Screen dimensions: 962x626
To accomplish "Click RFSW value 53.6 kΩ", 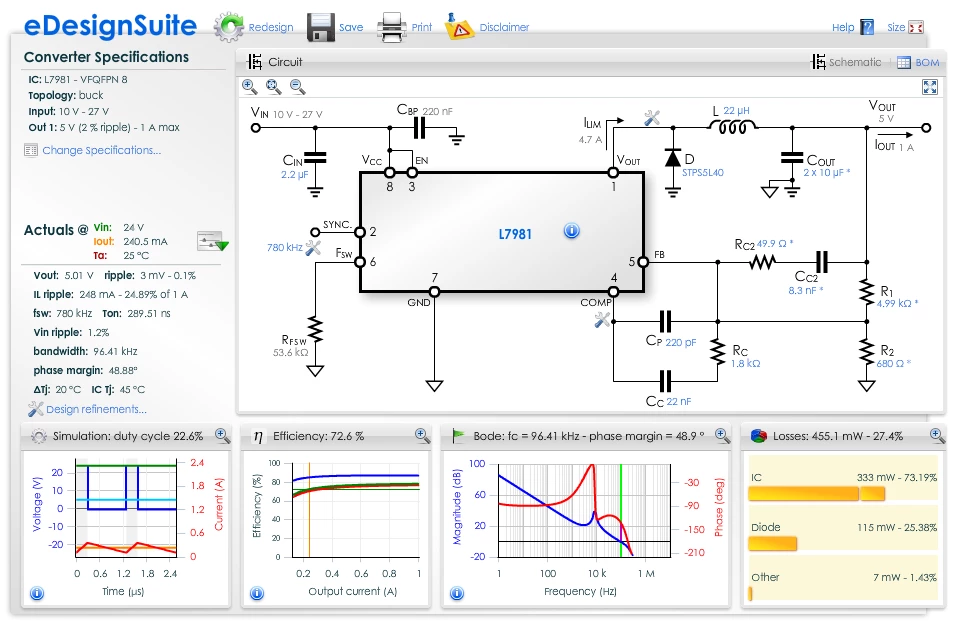I will pos(290,353).
